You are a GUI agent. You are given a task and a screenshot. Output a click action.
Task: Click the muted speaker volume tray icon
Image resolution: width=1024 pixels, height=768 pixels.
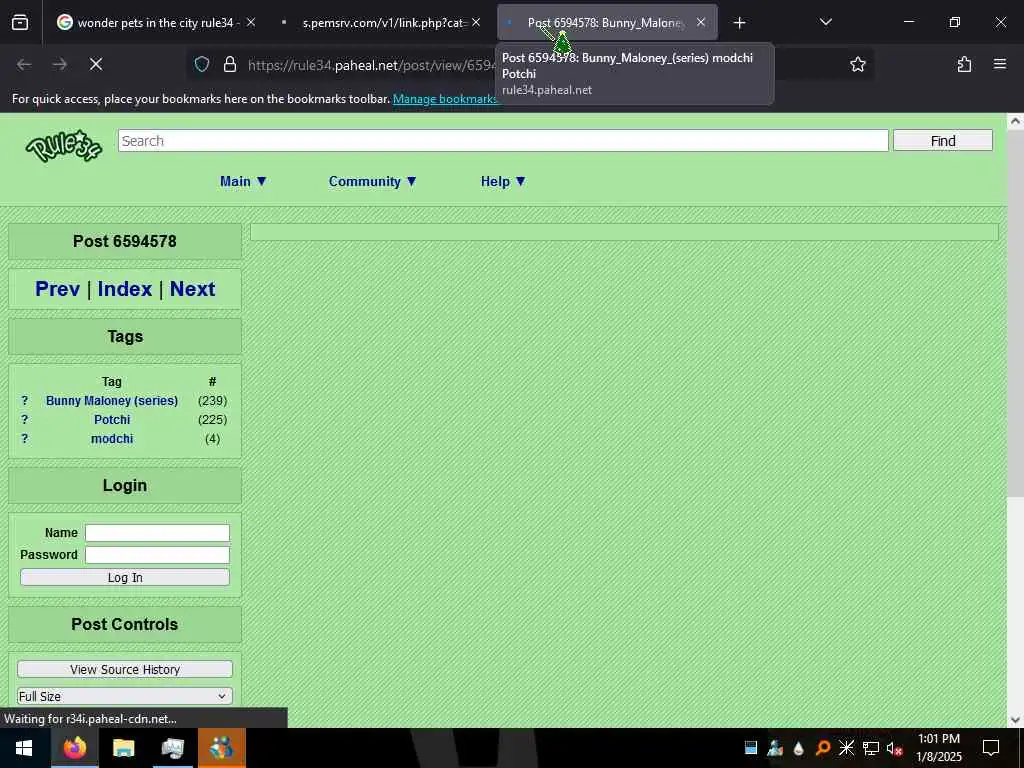tap(893, 748)
